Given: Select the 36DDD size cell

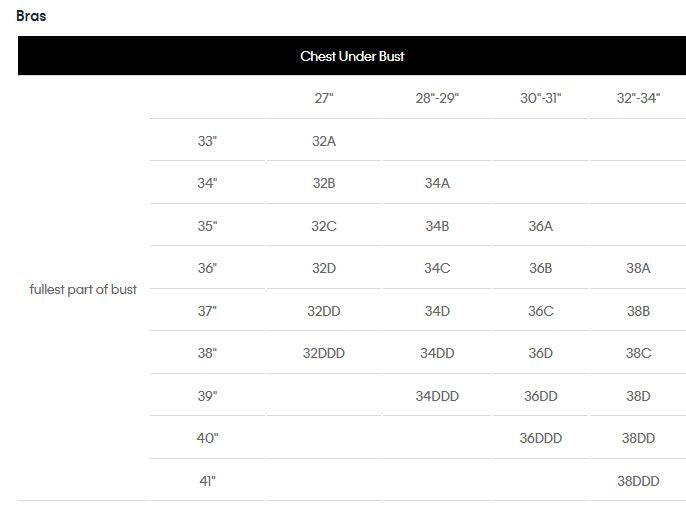Looking at the screenshot, I should 541,438.
